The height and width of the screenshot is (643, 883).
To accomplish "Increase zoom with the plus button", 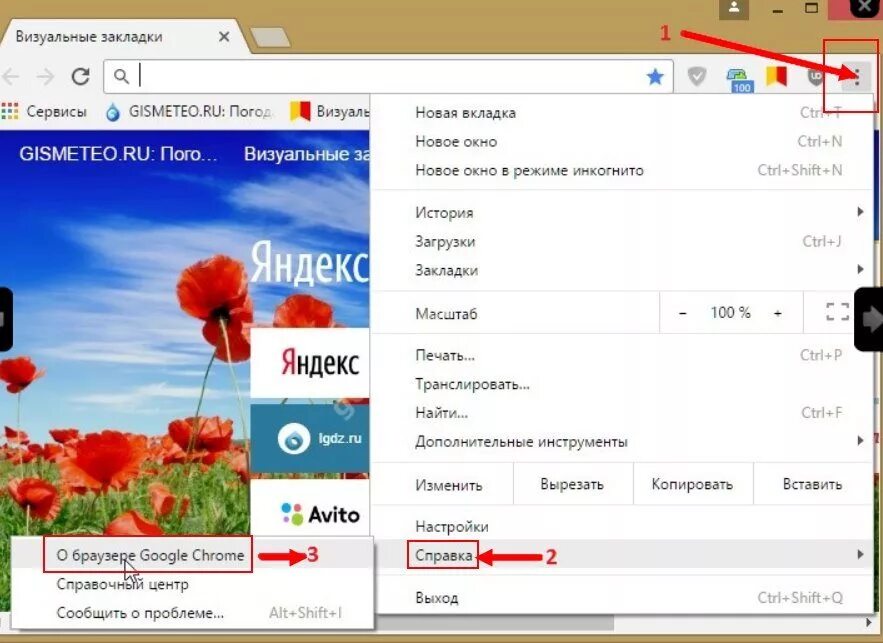I will [x=778, y=313].
